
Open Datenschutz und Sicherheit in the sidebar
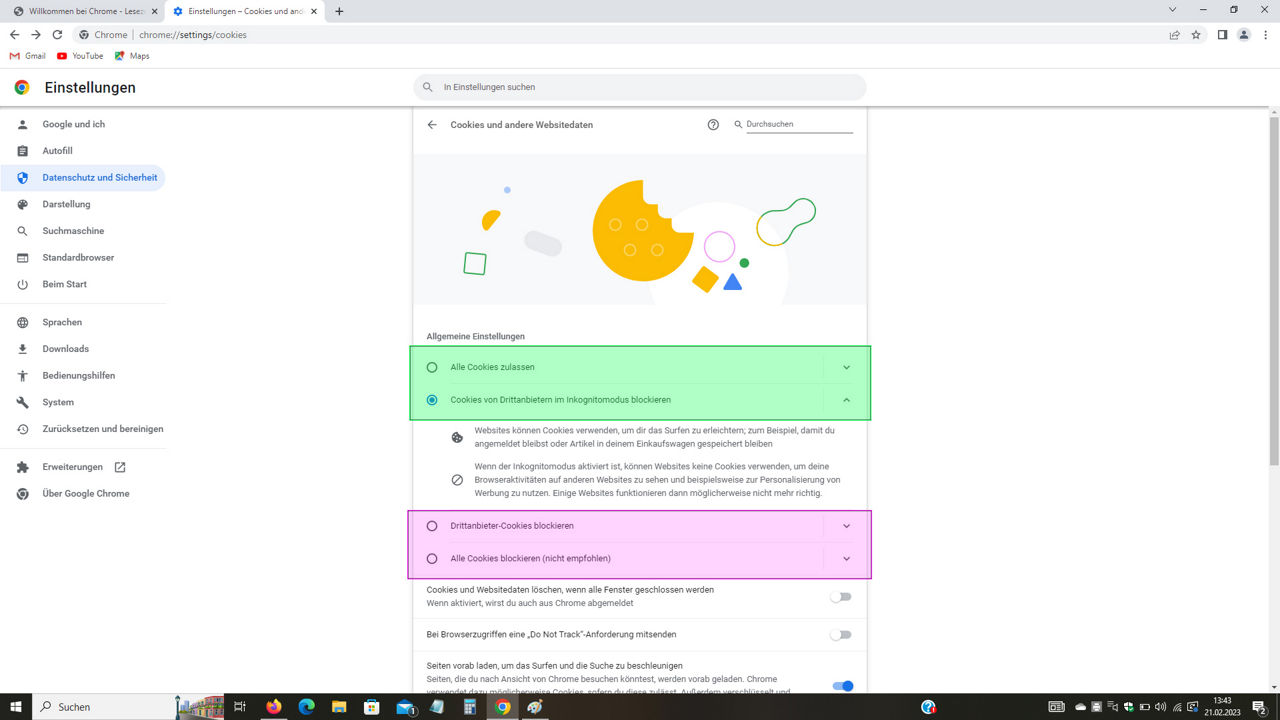[x=100, y=177]
